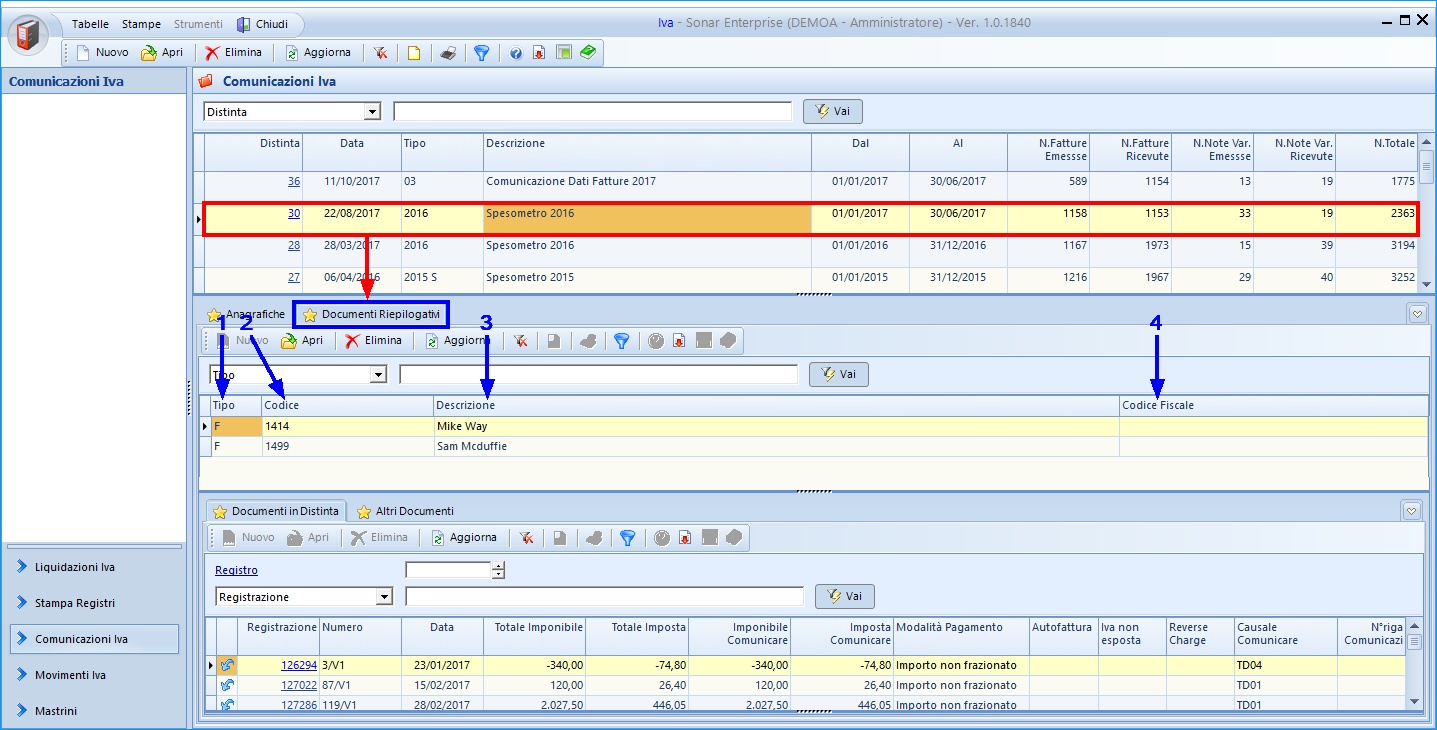Click the blue arrow icon in row 126294
Viewport: 1437px width, 730px height.
(227, 665)
